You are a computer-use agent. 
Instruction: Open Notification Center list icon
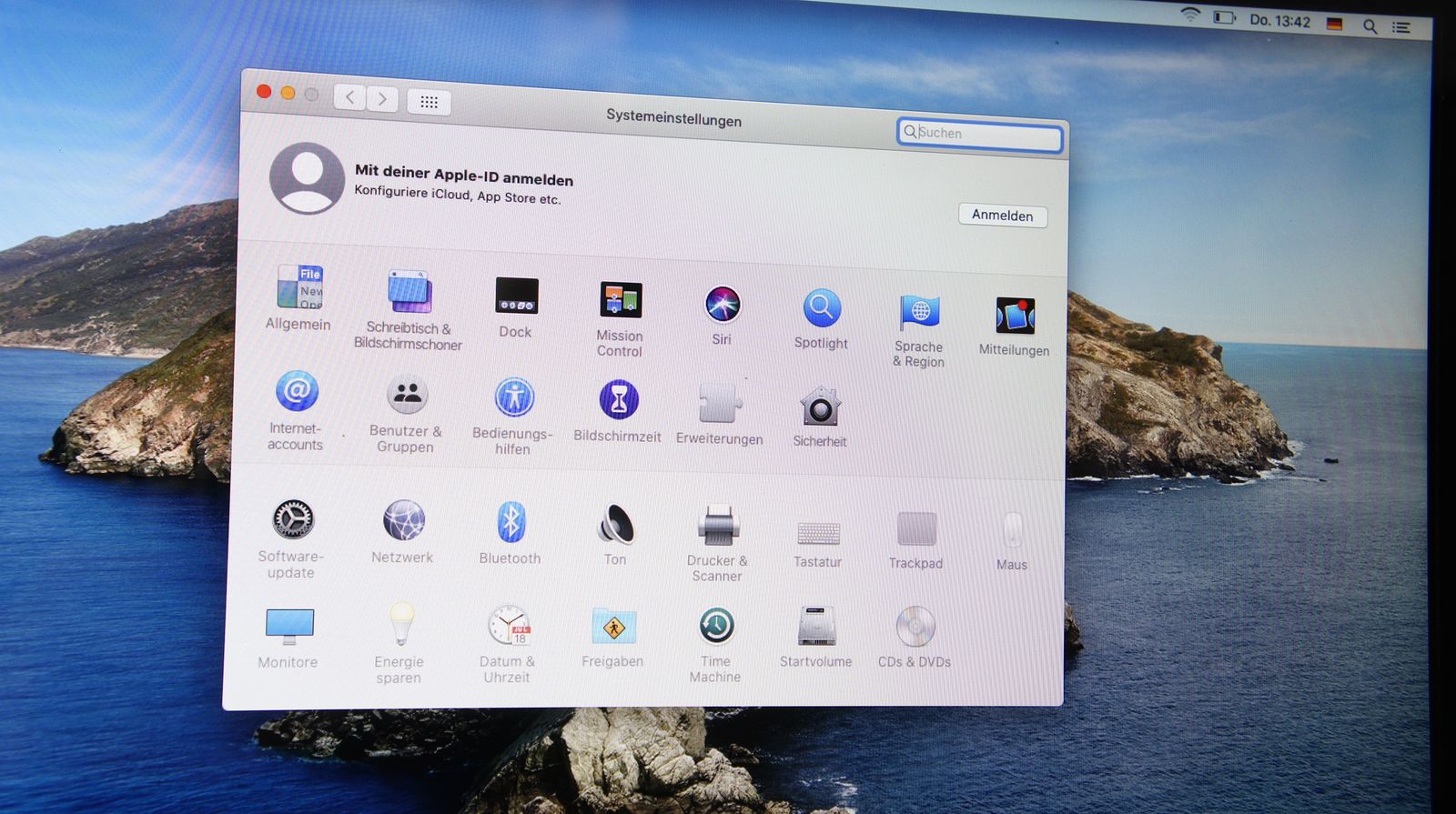[x=1401, y=28]
